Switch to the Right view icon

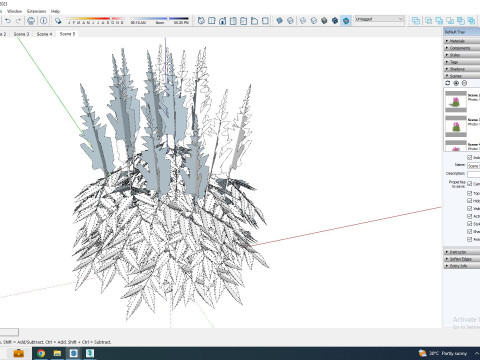(233, 21)
